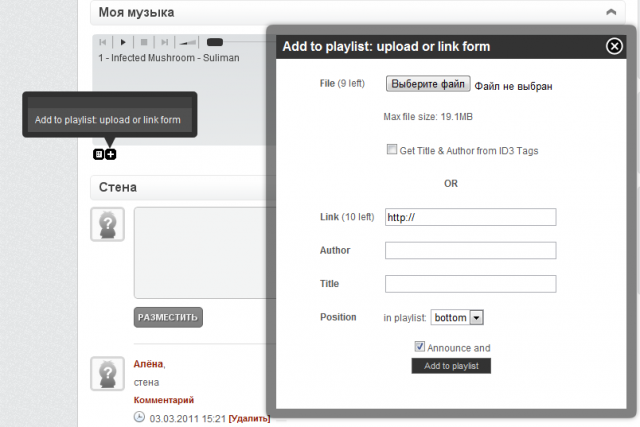This screenshot has width=640, height=427.
Task: Click the Add to playlist button
Action: pos(451,366)
